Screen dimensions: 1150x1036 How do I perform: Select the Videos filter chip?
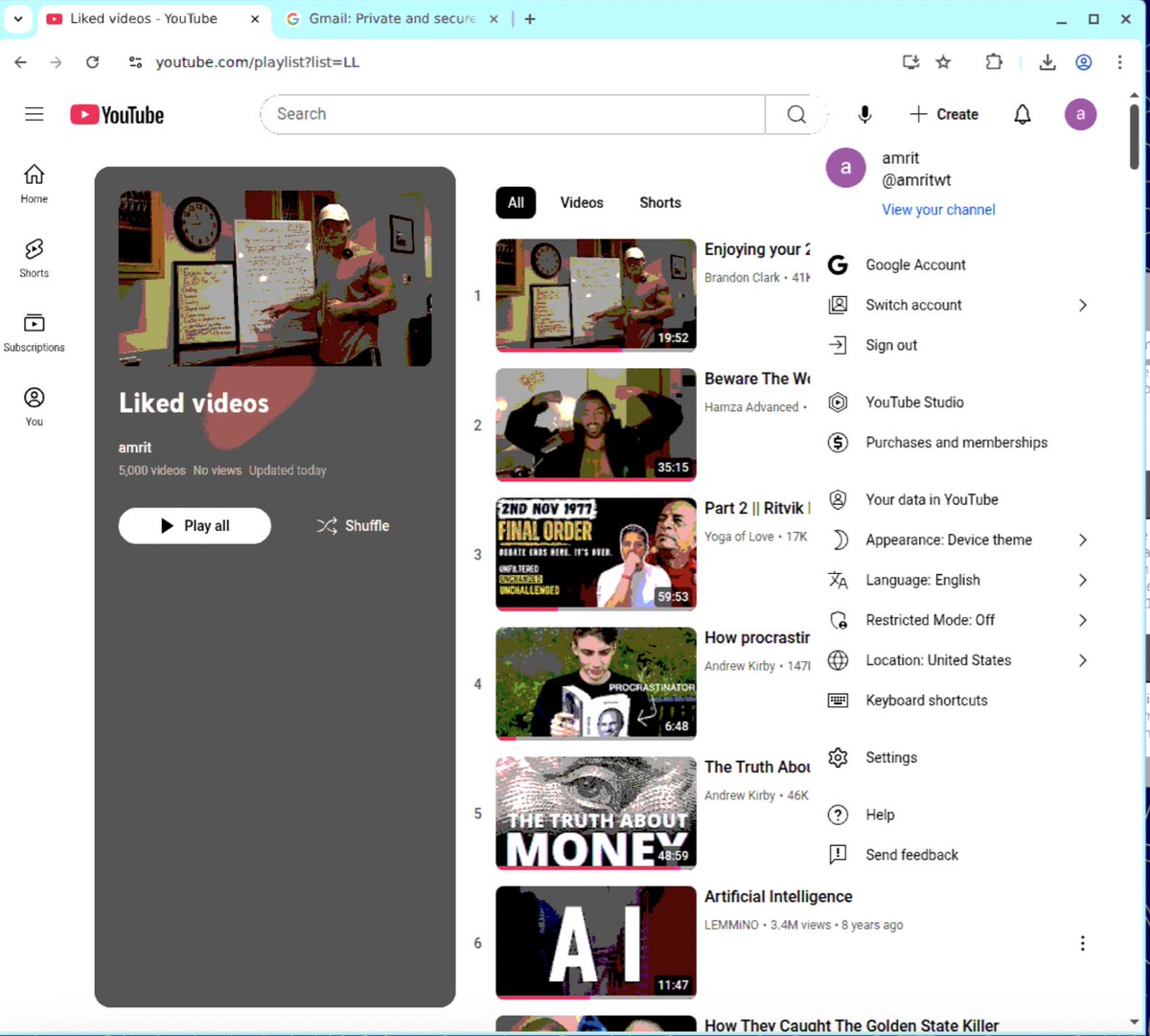click(582, 202)
